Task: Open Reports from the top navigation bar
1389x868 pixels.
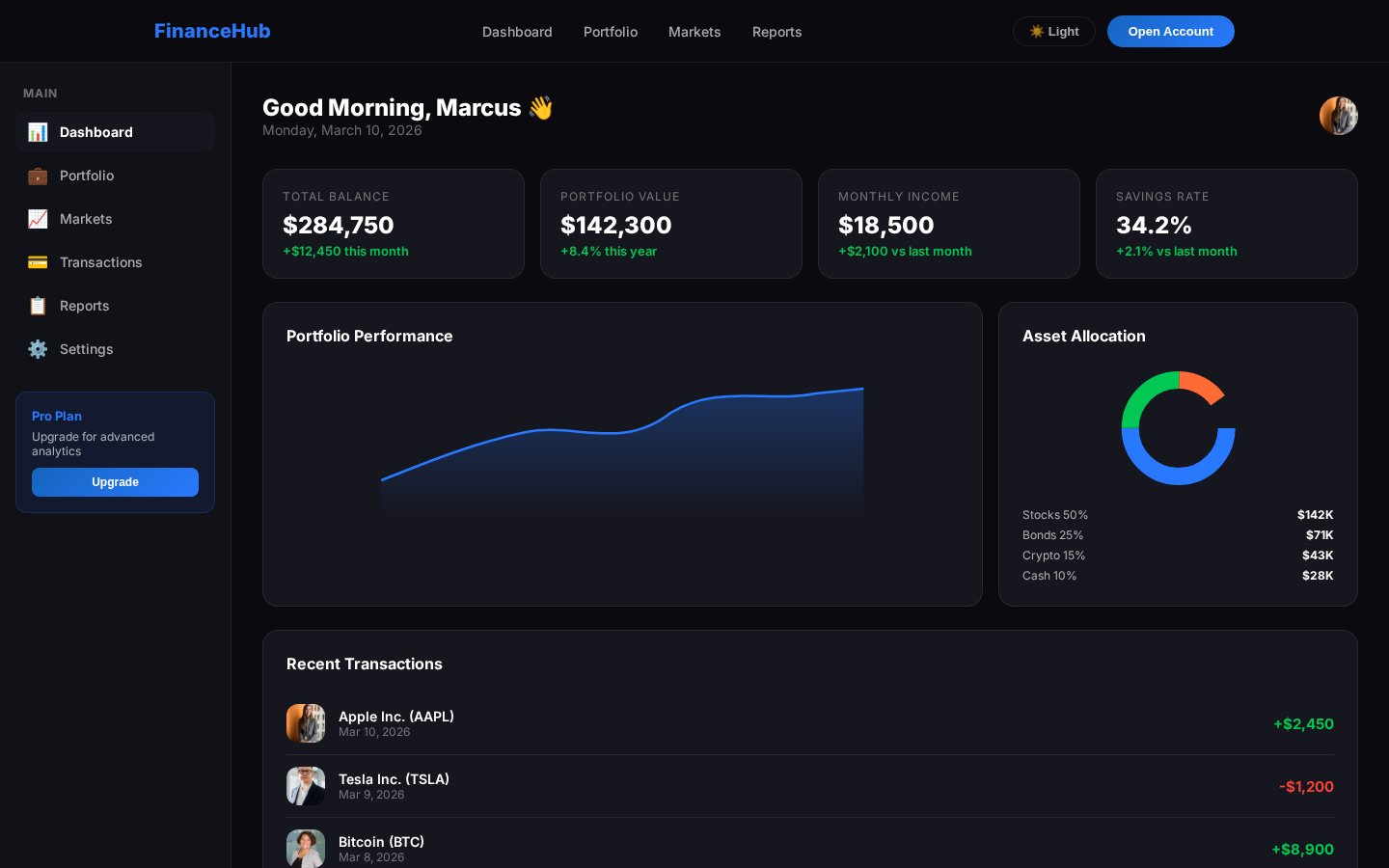Action: click(x=776, y=32)
